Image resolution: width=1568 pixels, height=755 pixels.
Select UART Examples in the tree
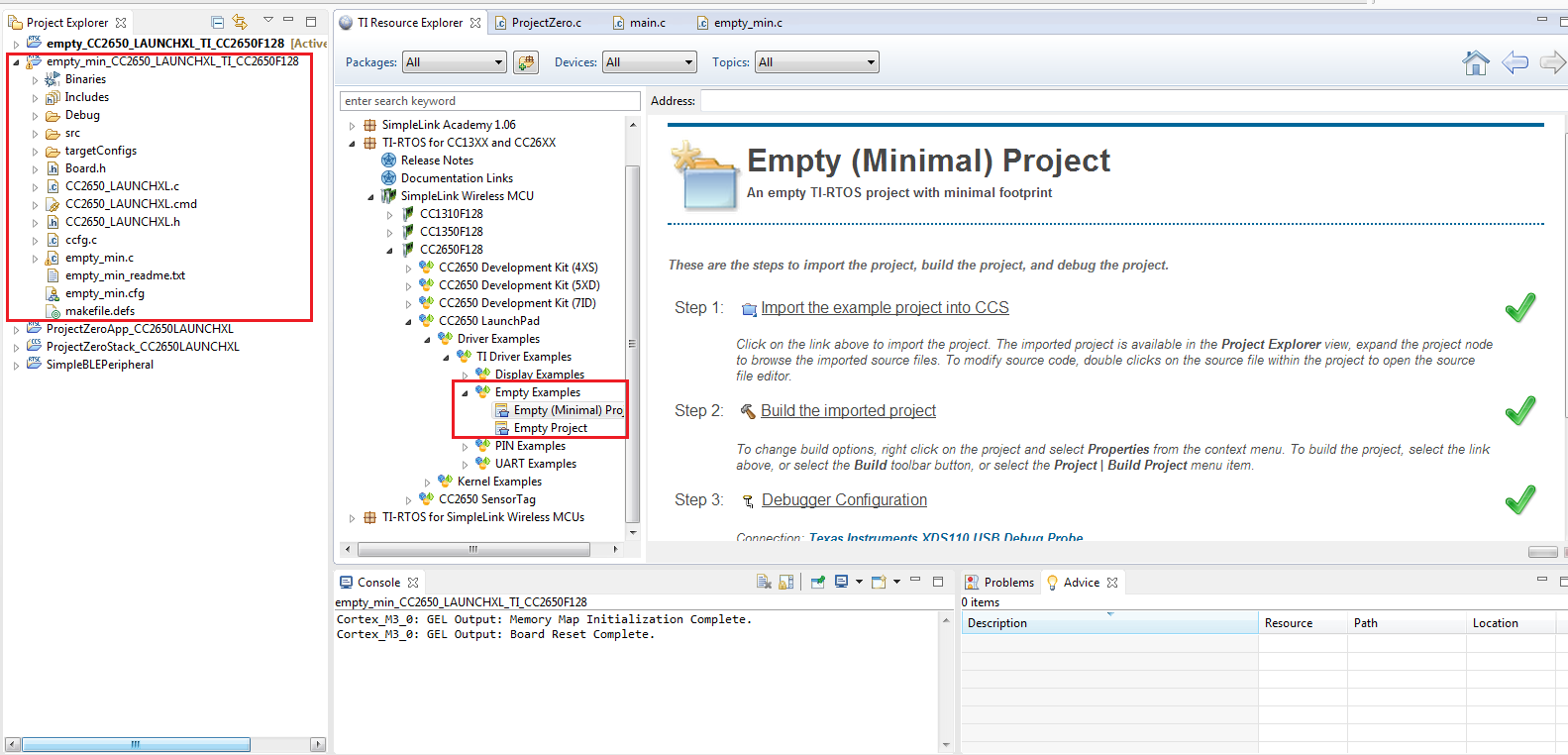click(x=535, y=464)
